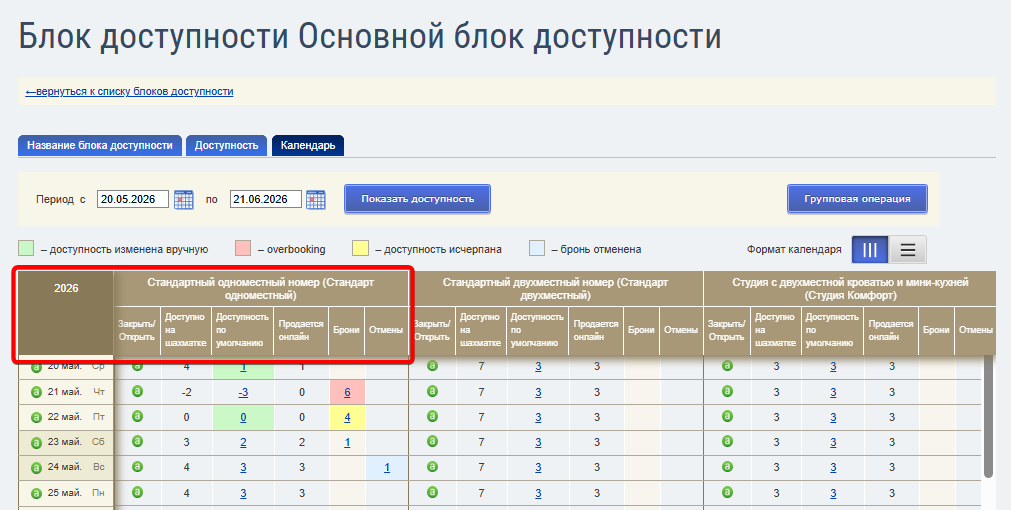Open default availability 0 link for 22 май
This screenshot has height=510, width=1011.
click(243, 418)
